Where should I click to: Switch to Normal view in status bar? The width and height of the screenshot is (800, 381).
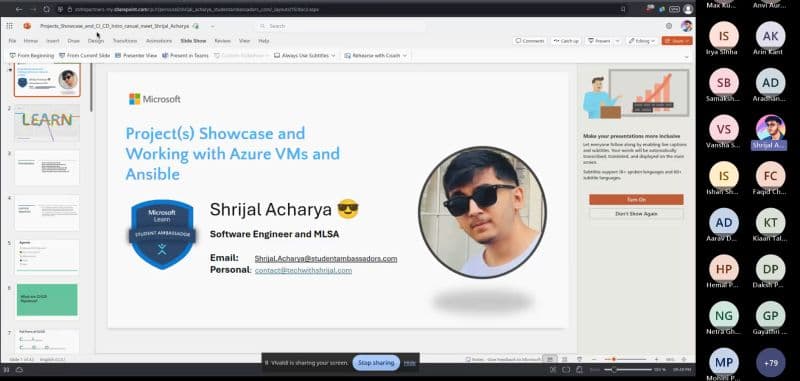[550, 359]
